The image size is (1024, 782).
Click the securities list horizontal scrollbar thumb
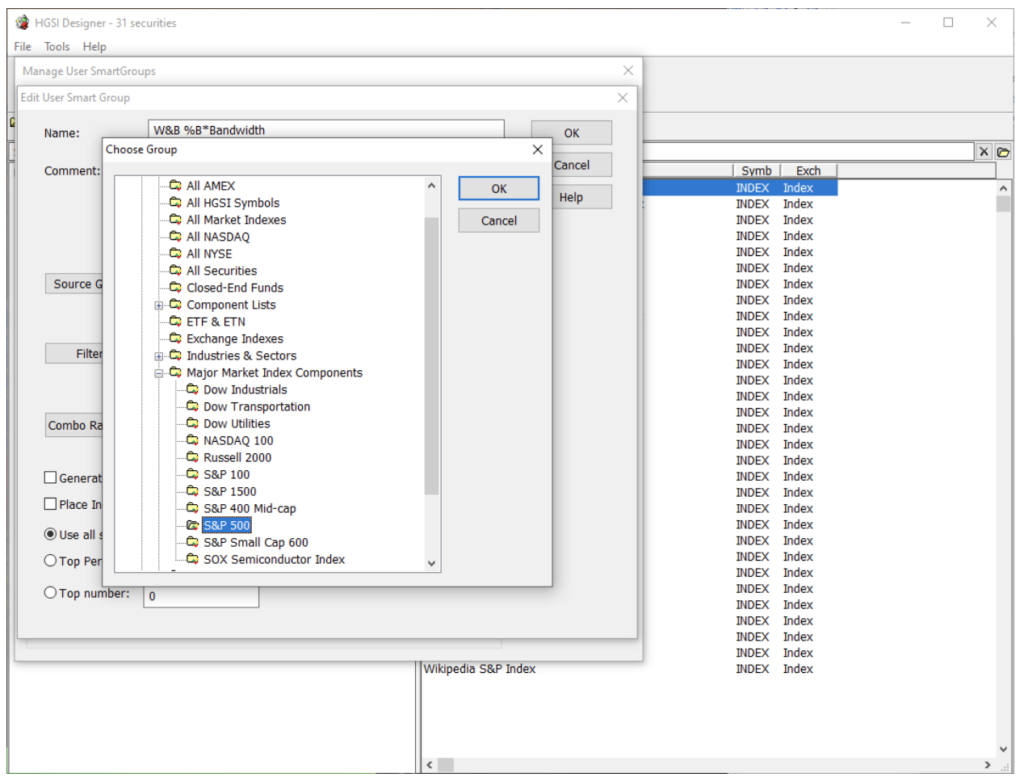pos(445,764)
